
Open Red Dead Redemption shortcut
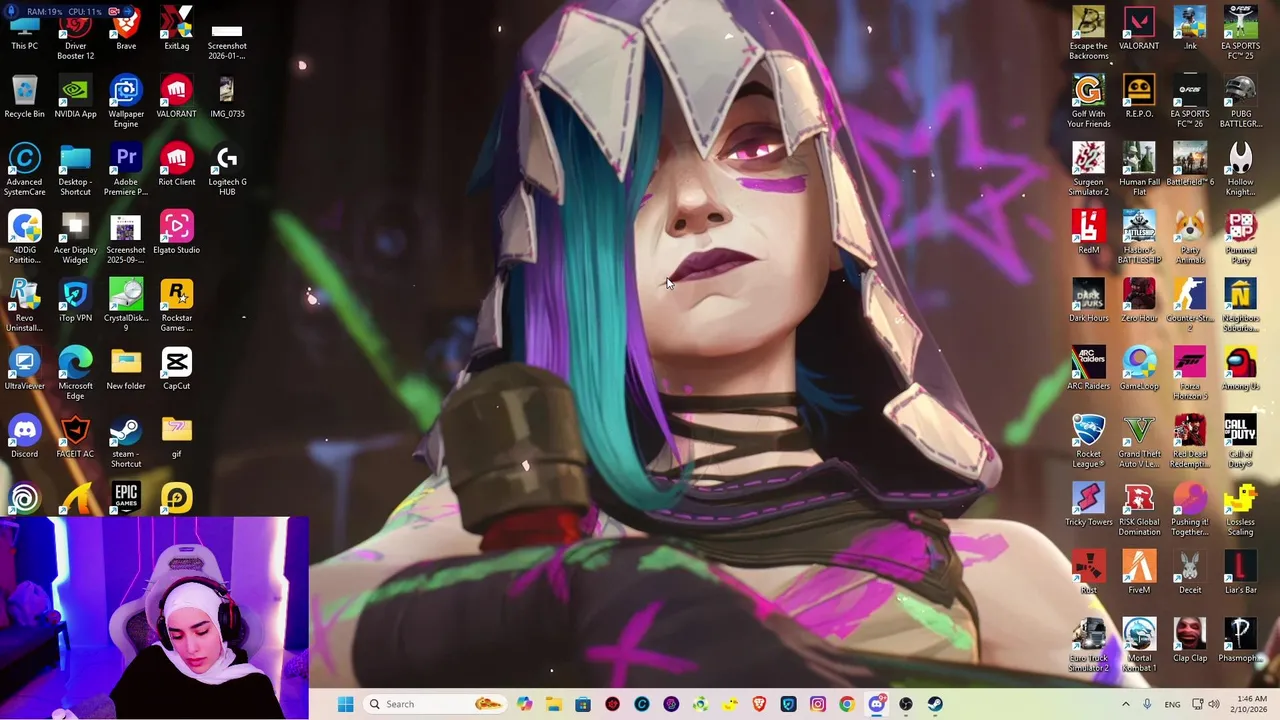click(x=1190, y=442)
